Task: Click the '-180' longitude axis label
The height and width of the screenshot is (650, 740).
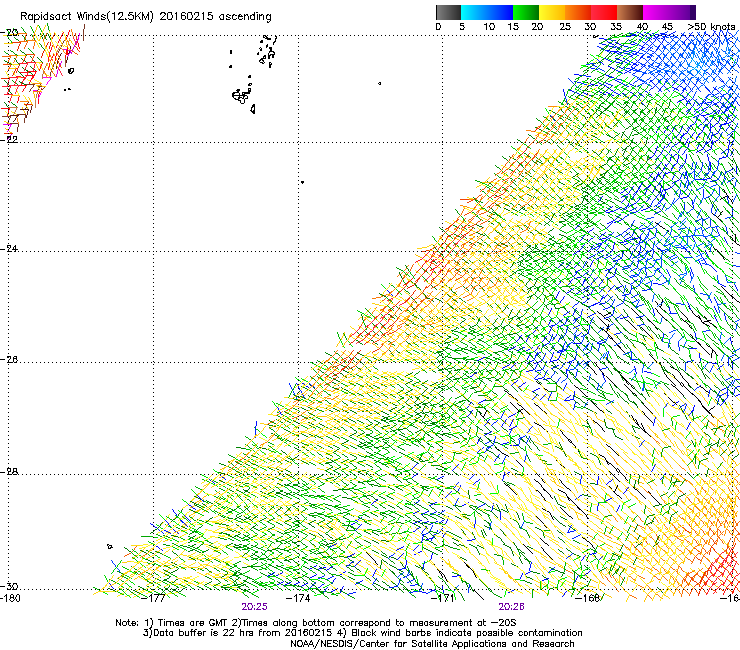Action: pos(10,598)
